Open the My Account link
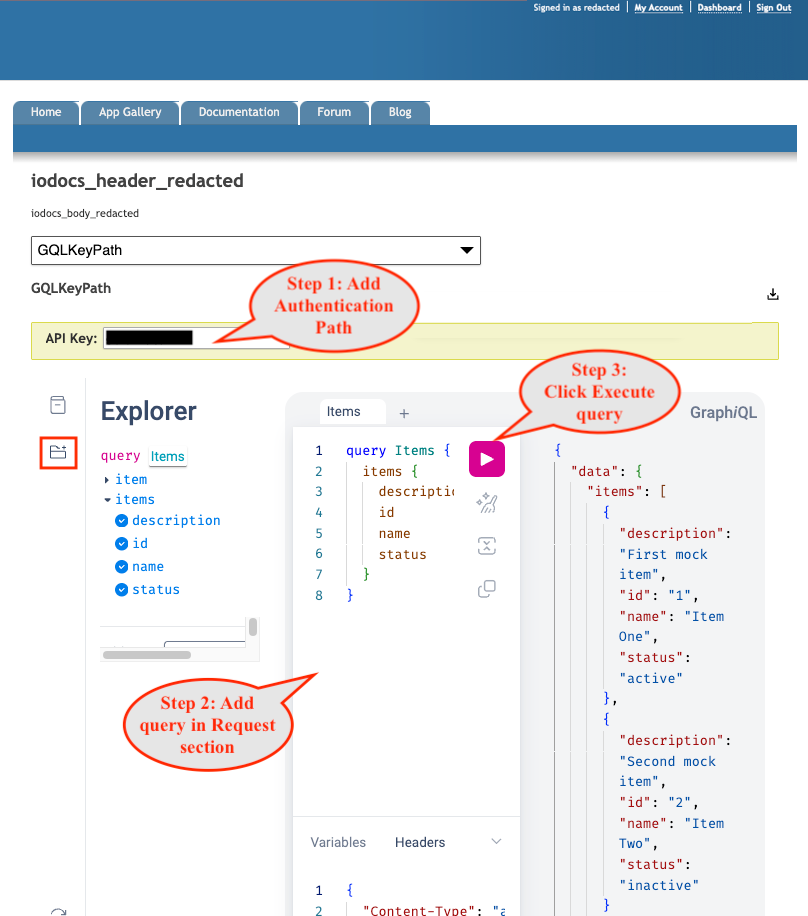Screen dimensions: 808x916 pos(658,8)
